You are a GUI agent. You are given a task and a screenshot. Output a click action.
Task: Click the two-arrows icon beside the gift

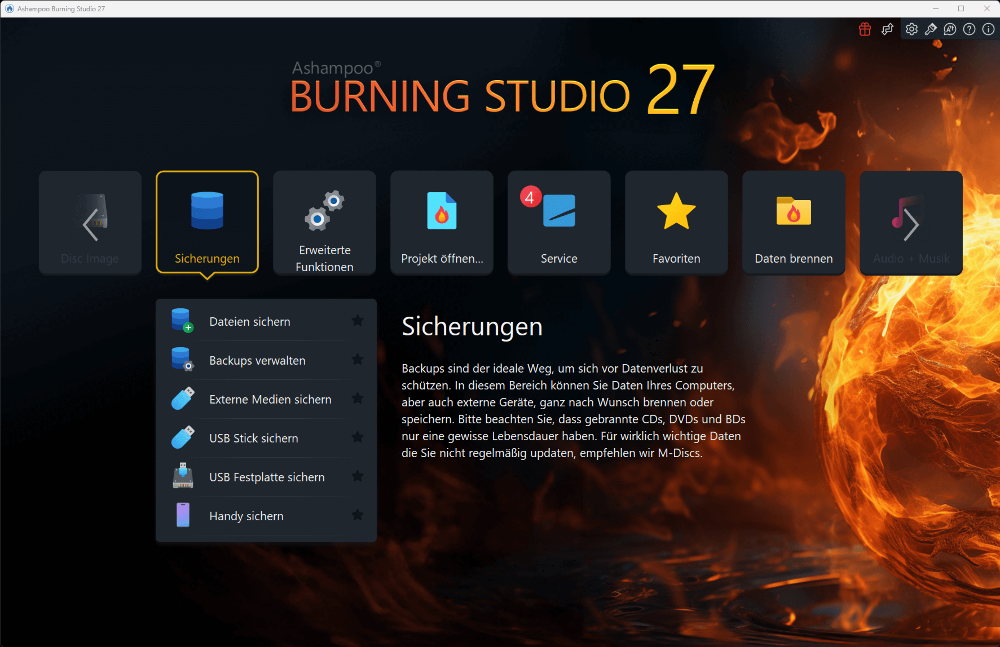click(x=887, y=29)
